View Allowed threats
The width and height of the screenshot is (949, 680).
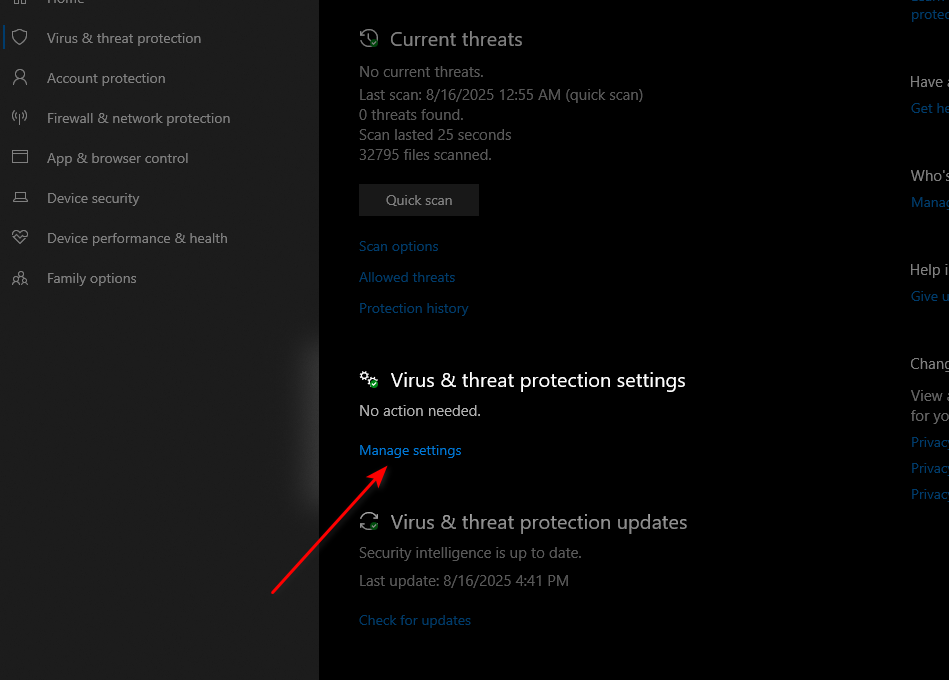[406, 277]
